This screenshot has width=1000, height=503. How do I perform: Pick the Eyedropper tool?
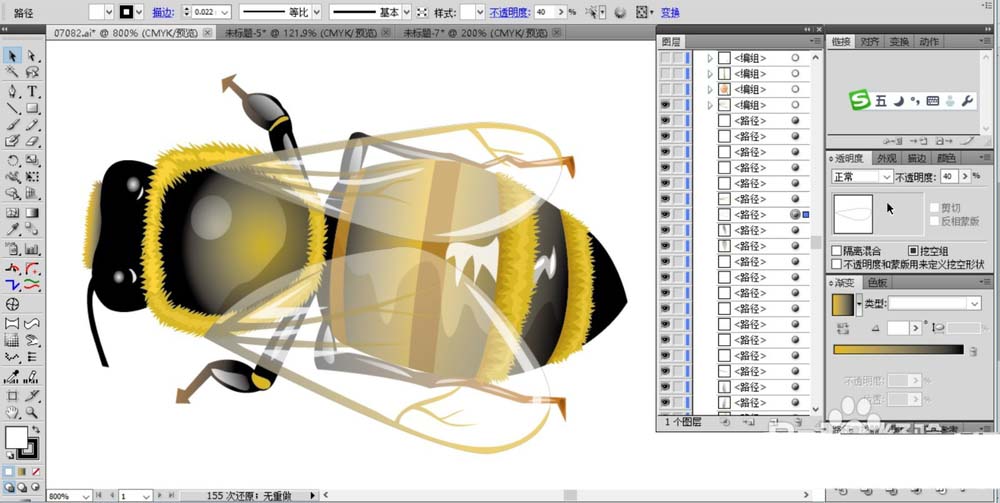pos(12,231)
